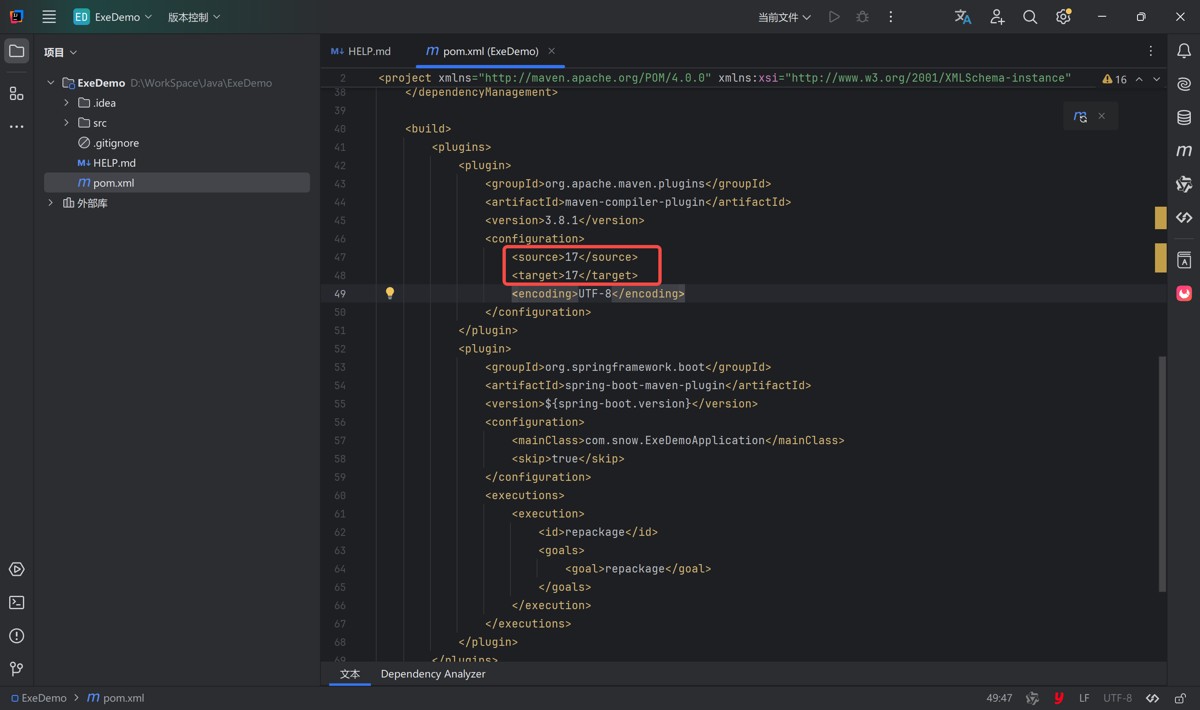Image resolution: width=1200 pixels, height=710 pixels.
Task: Open the 当前文件 run configuration dropdown
Action: (784, 17)
